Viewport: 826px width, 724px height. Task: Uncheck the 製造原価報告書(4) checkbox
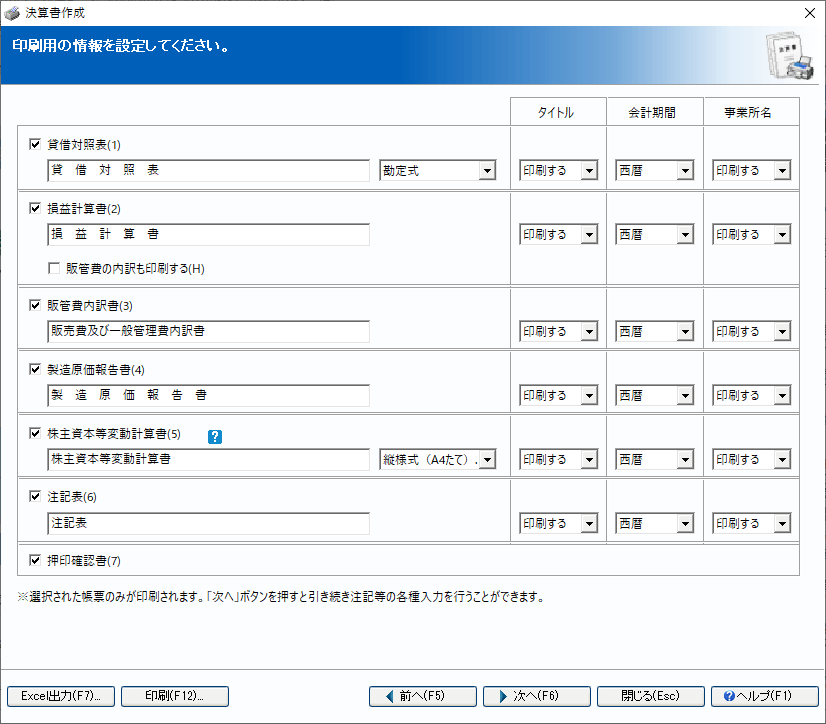pyautogui.click(x=36, y=370)
